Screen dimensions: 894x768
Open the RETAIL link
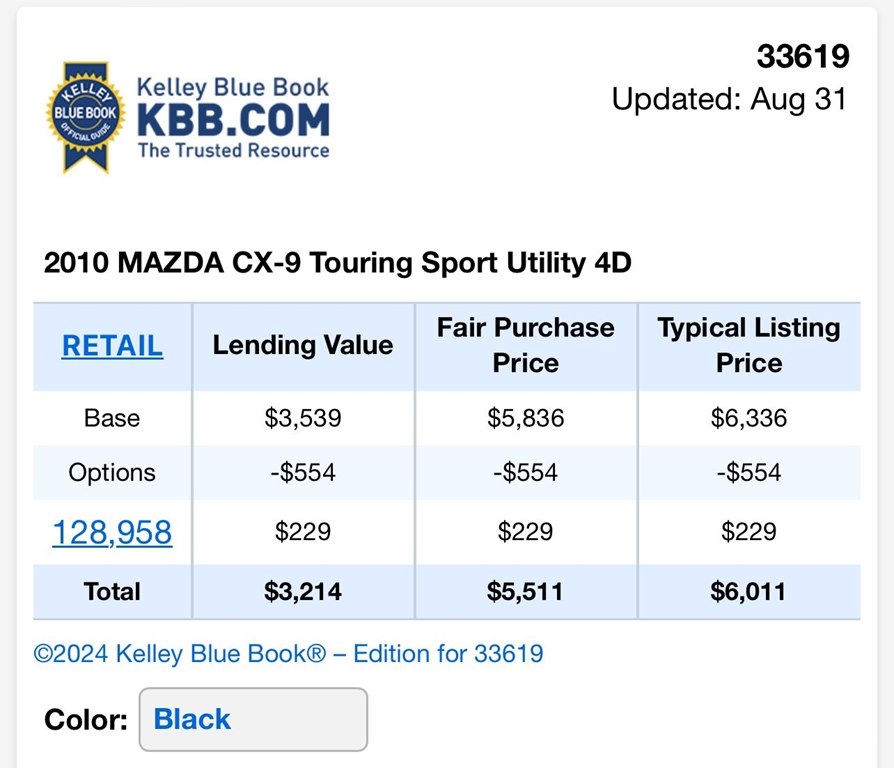tap(112, 346)
